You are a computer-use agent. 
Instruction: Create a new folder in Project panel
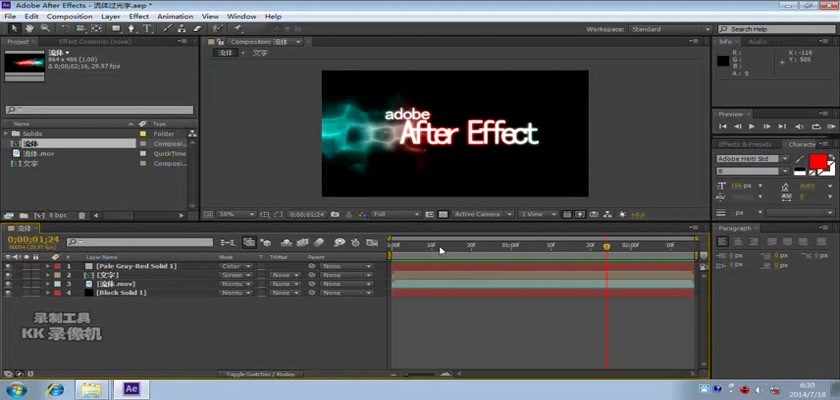(24, 215)
